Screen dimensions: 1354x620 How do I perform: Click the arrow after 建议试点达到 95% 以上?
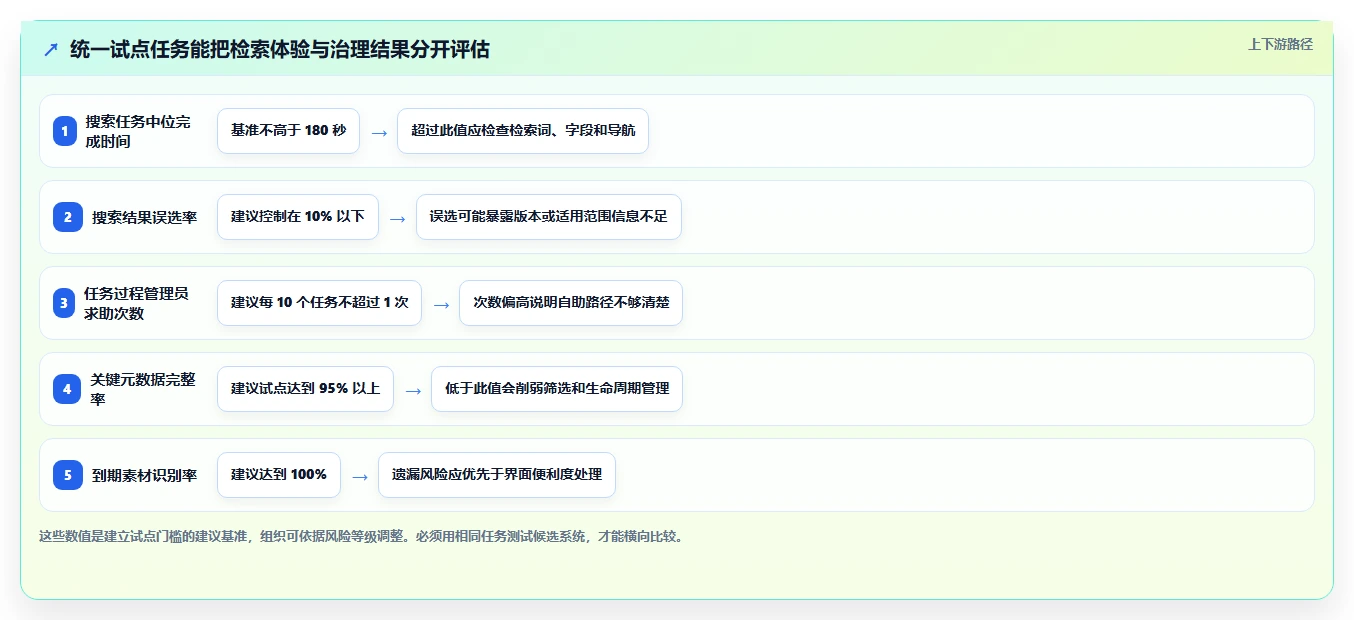point(413,390)
